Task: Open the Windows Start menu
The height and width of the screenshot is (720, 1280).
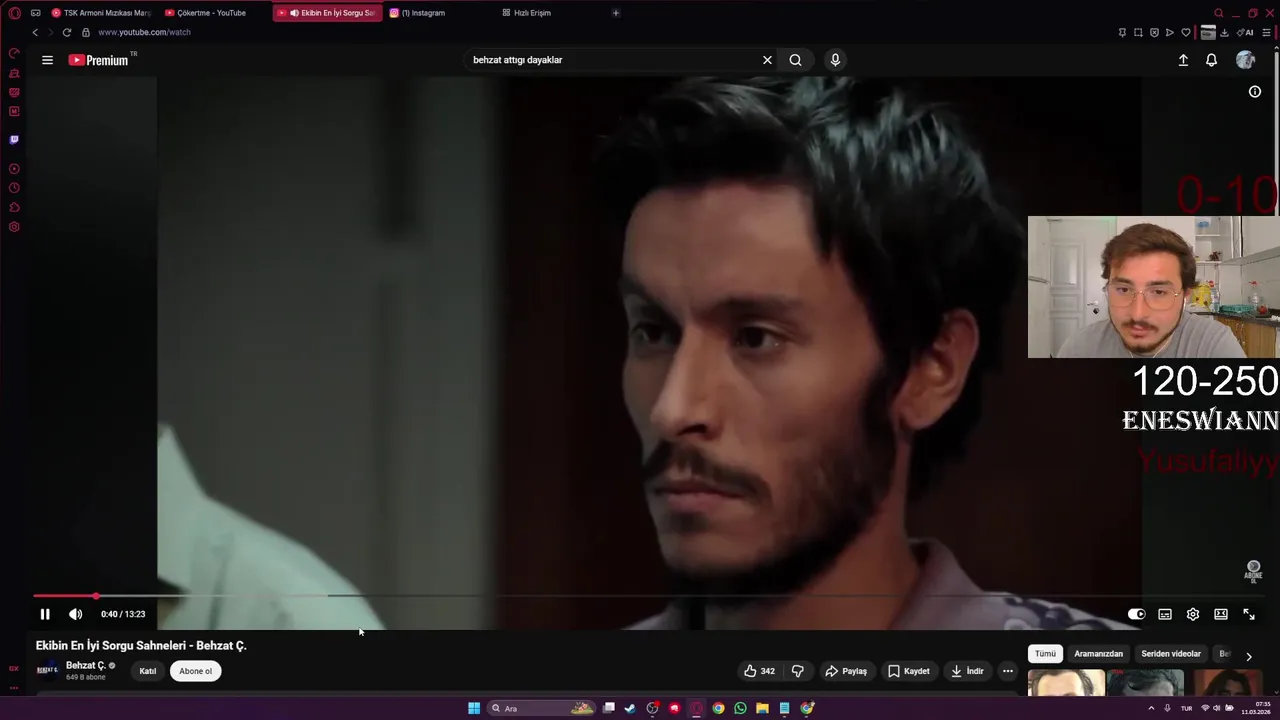Action: (474, 708)
